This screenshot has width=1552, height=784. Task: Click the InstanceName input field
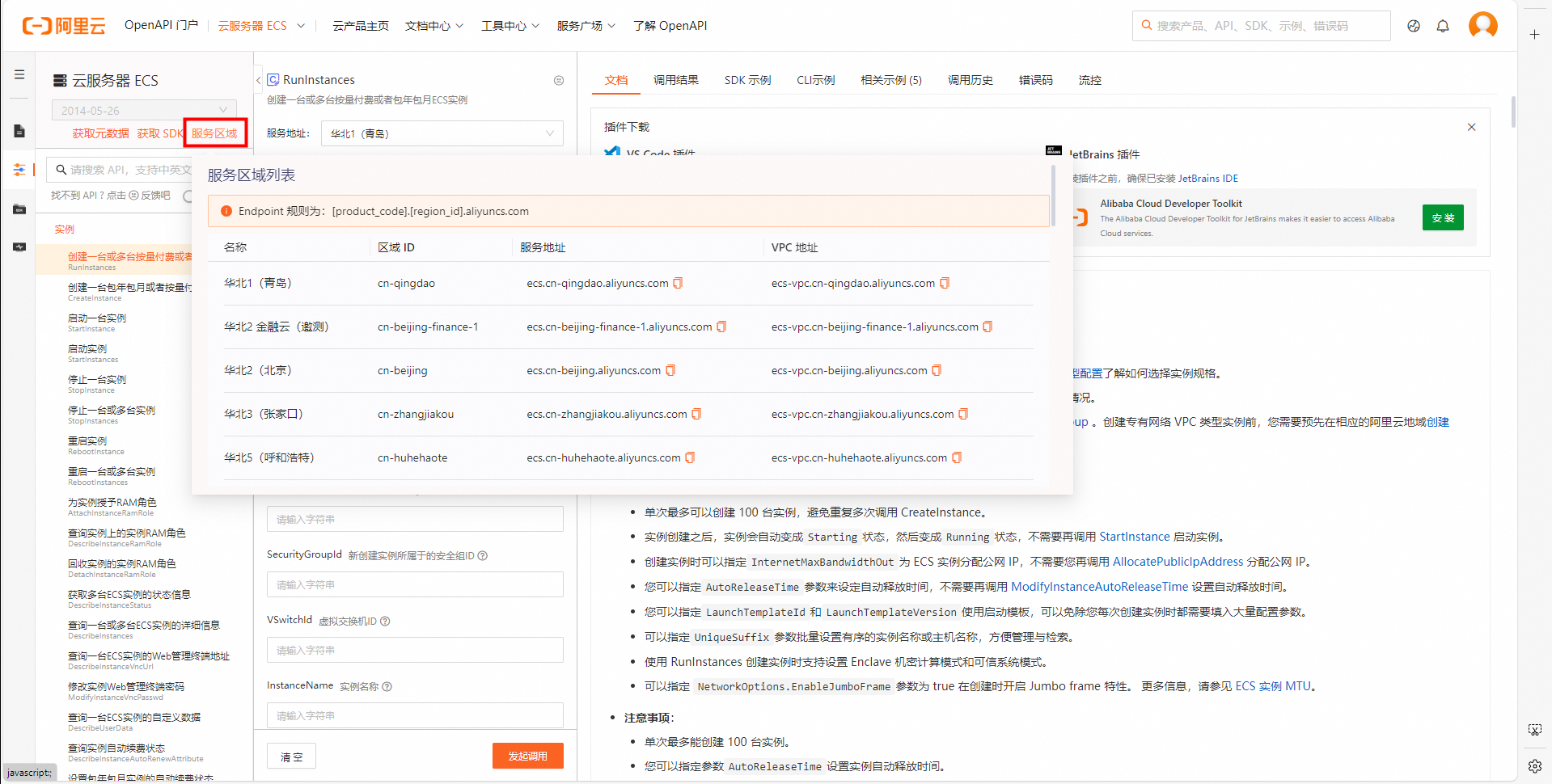click(x=415, y=715)
